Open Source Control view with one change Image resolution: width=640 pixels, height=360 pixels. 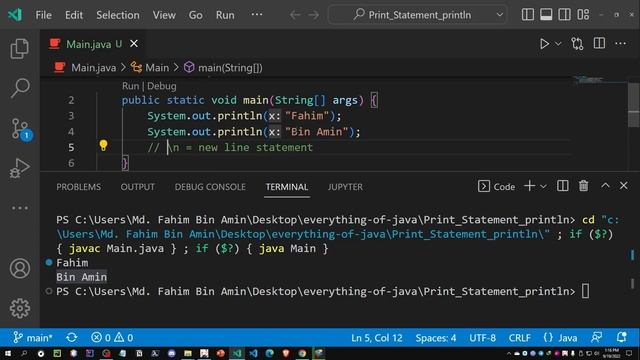[x=20, y=129]
